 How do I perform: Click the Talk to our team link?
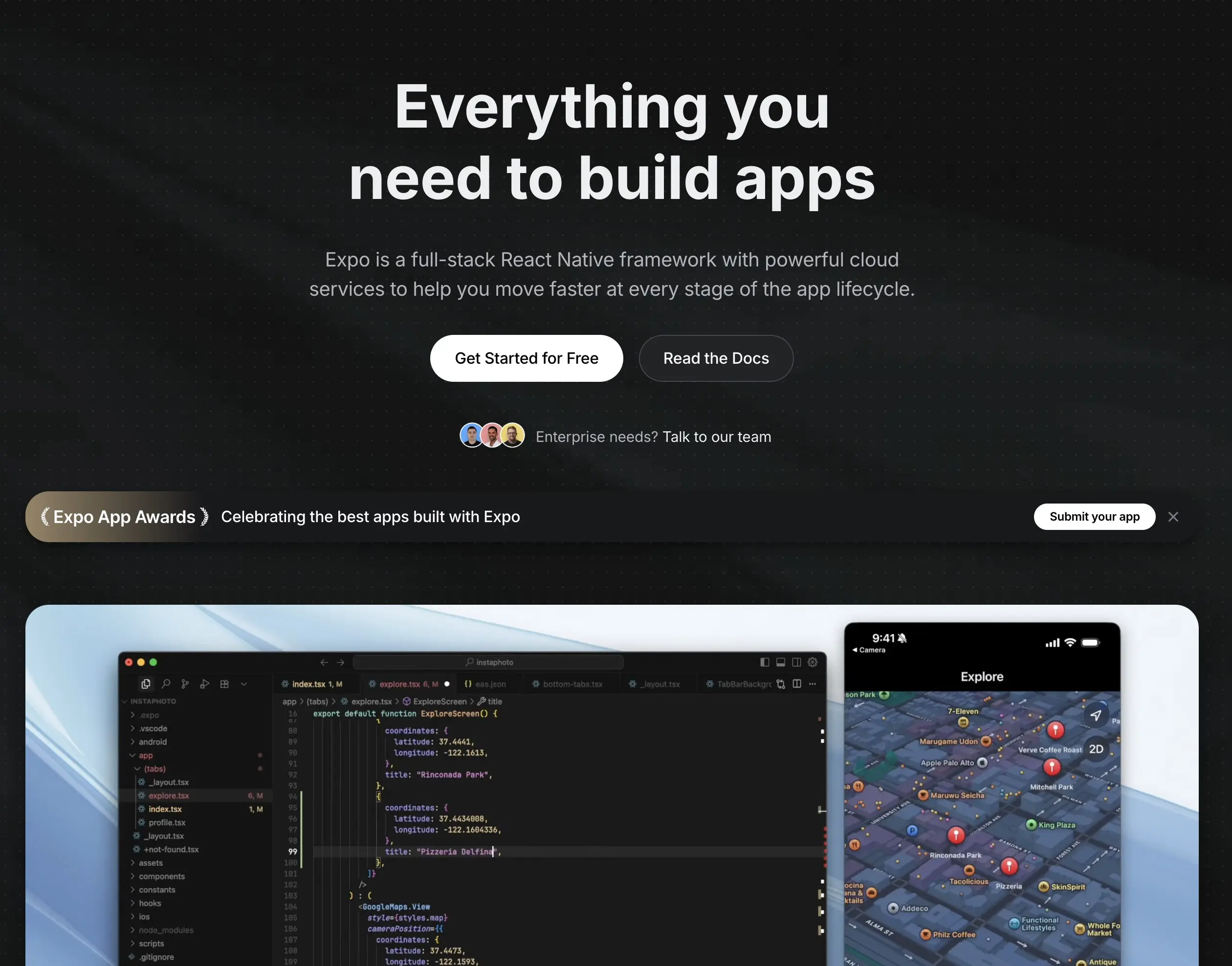click(717, 436)
